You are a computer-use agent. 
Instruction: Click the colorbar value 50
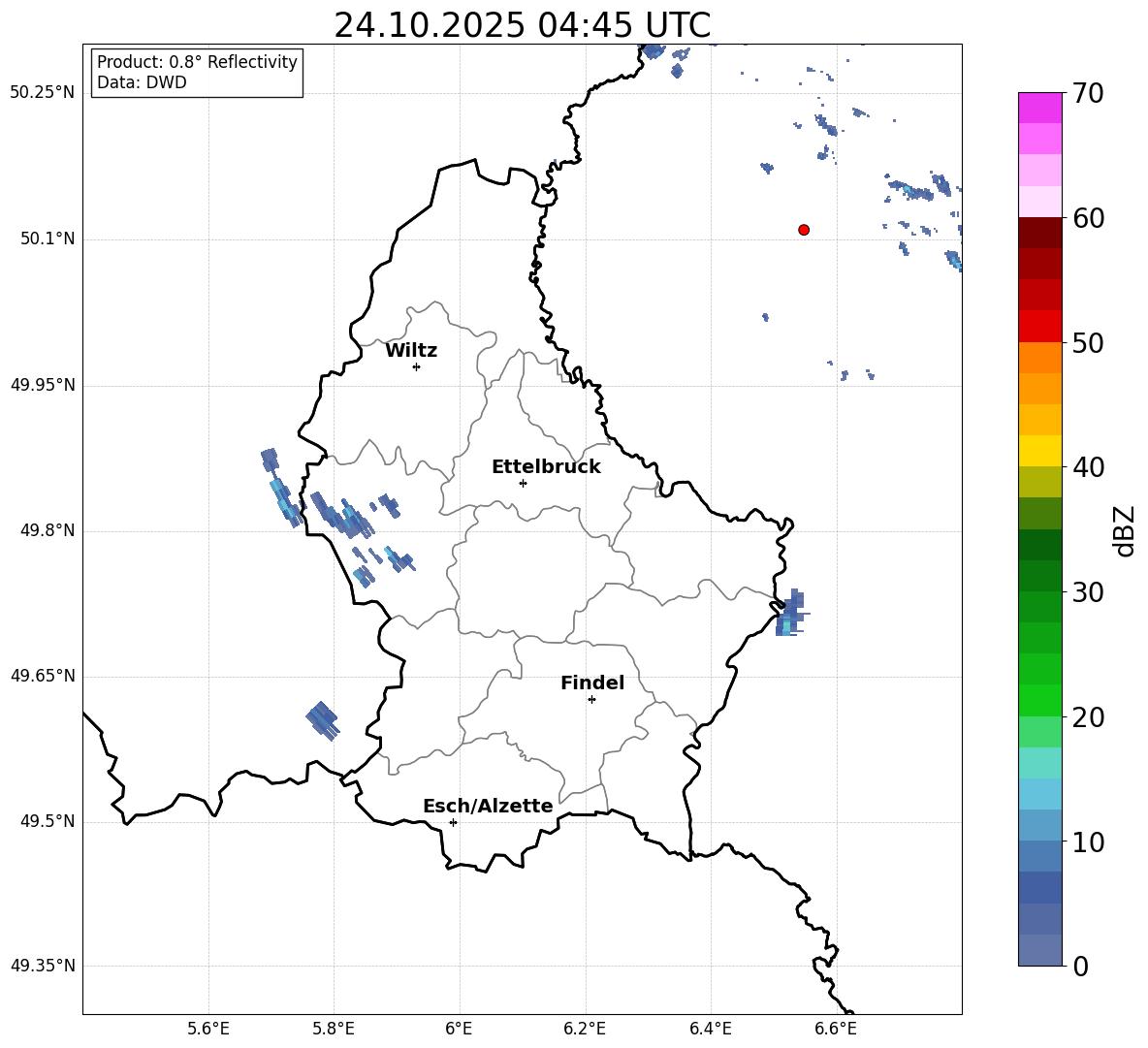pos(1089,343)
